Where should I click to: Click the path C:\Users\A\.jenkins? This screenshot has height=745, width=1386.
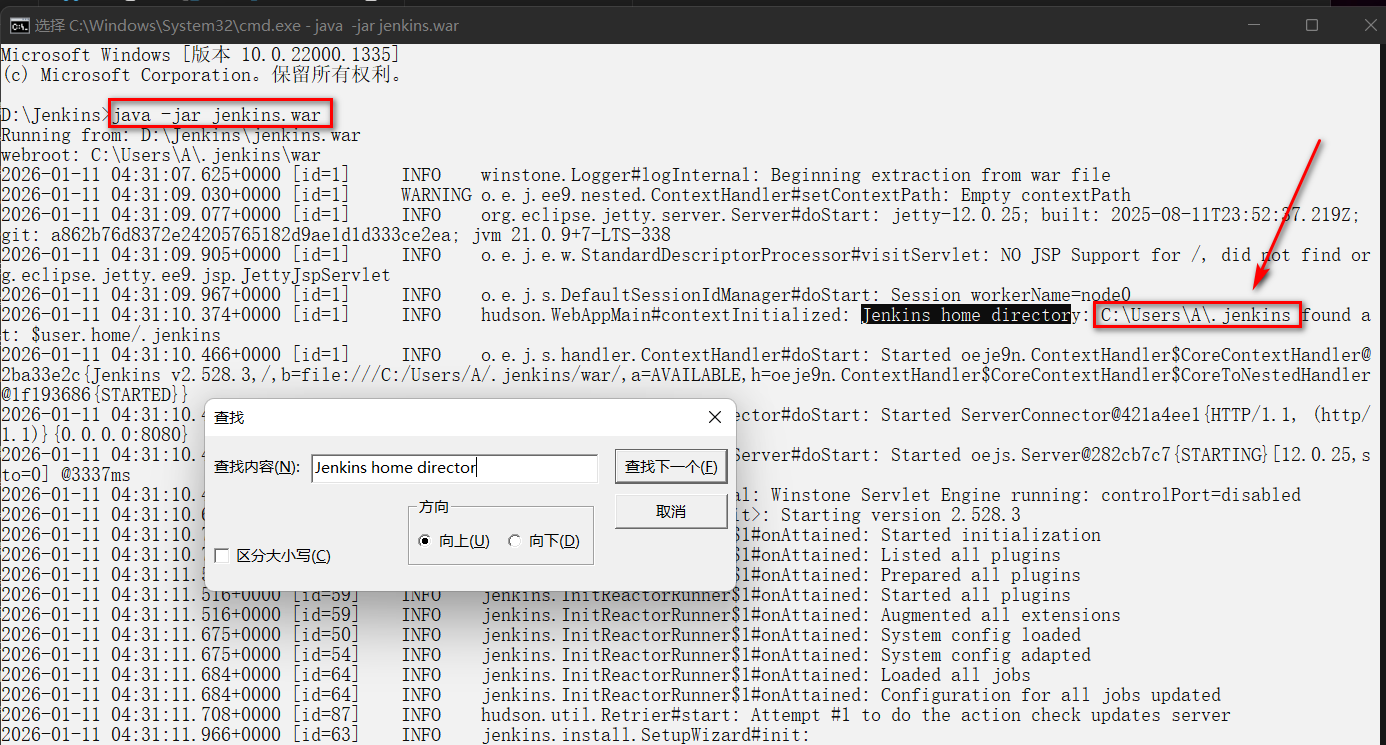(x=1196, y=315)
